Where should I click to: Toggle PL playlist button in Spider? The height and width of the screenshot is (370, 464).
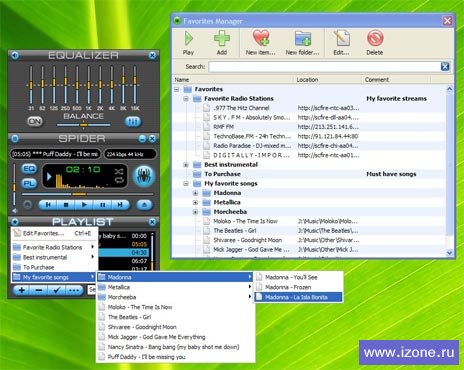pos(29,183)
